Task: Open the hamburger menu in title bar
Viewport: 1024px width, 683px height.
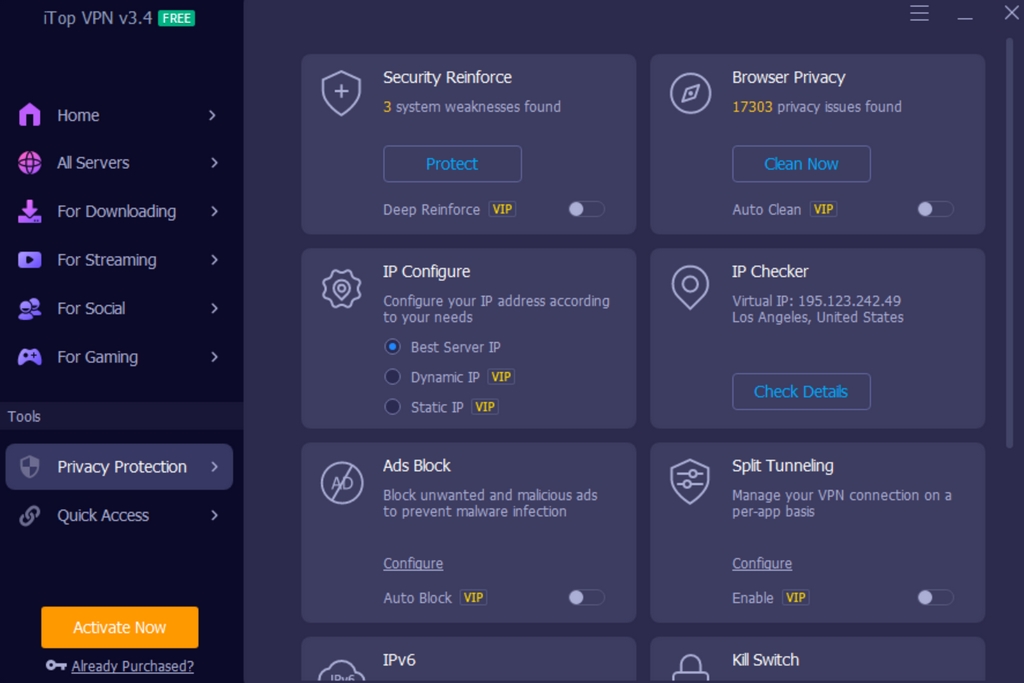Action: [x=920, y=13]
